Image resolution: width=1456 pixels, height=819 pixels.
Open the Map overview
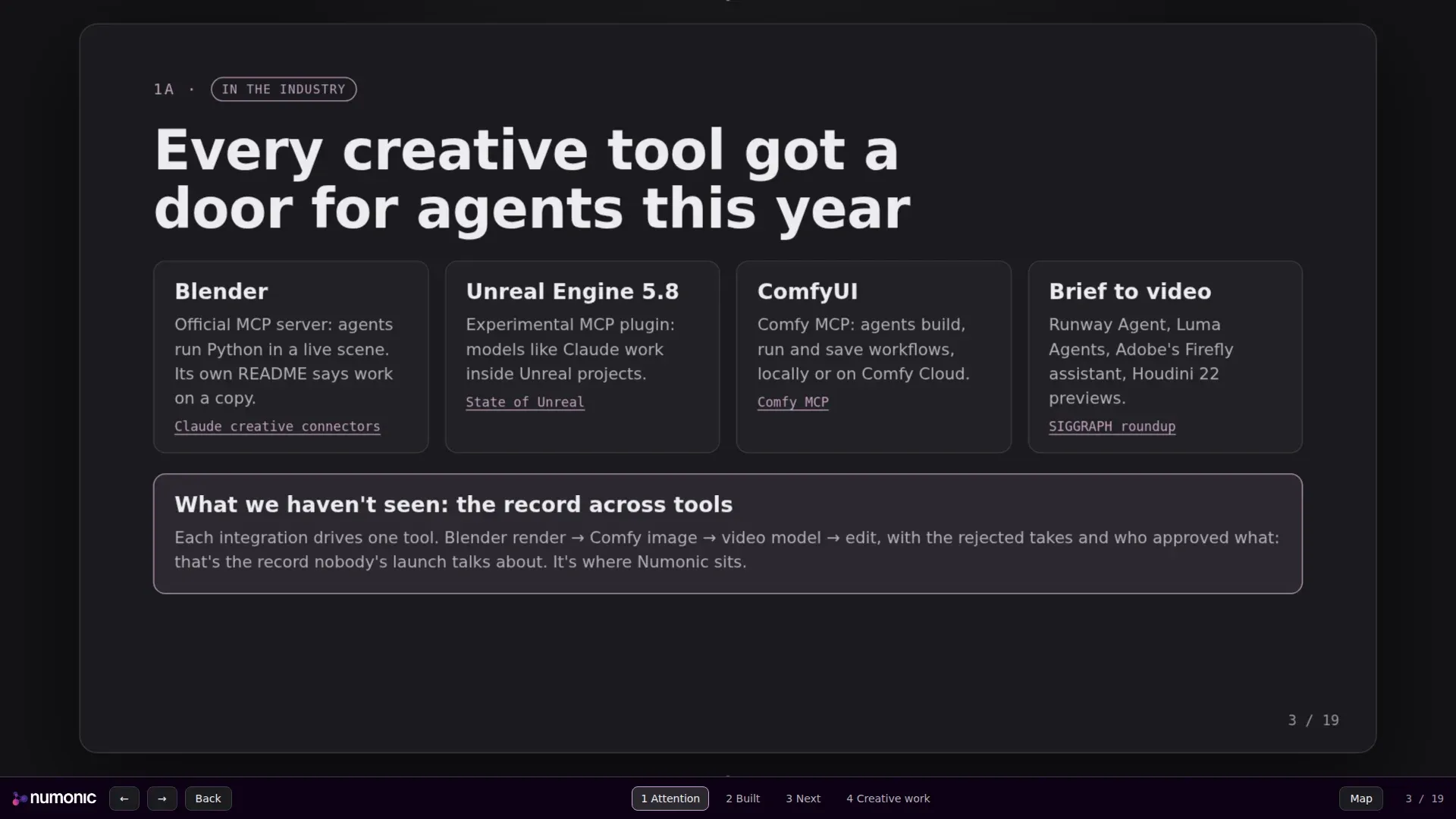[x=1361, y=799]
